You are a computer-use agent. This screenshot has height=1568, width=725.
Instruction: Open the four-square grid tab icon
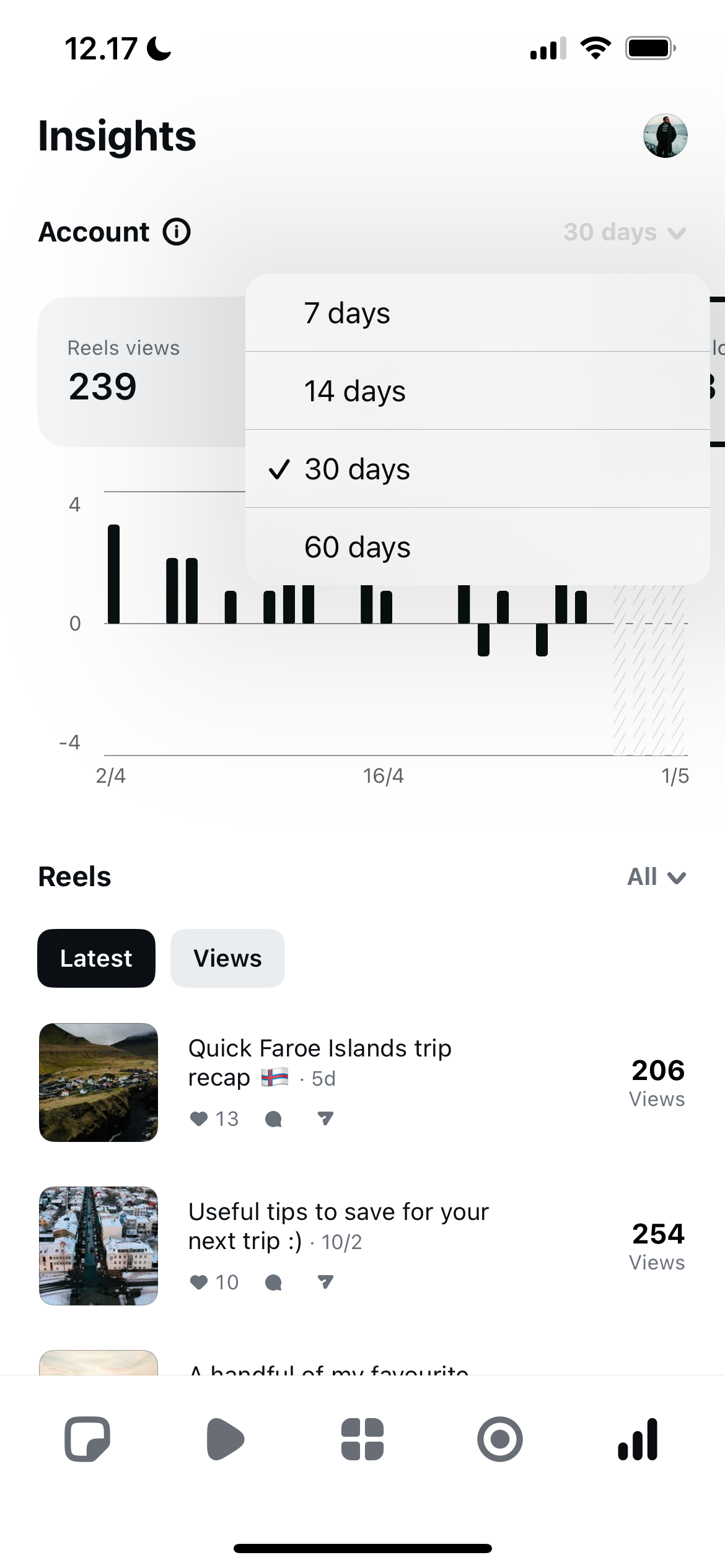point(362,1439)
